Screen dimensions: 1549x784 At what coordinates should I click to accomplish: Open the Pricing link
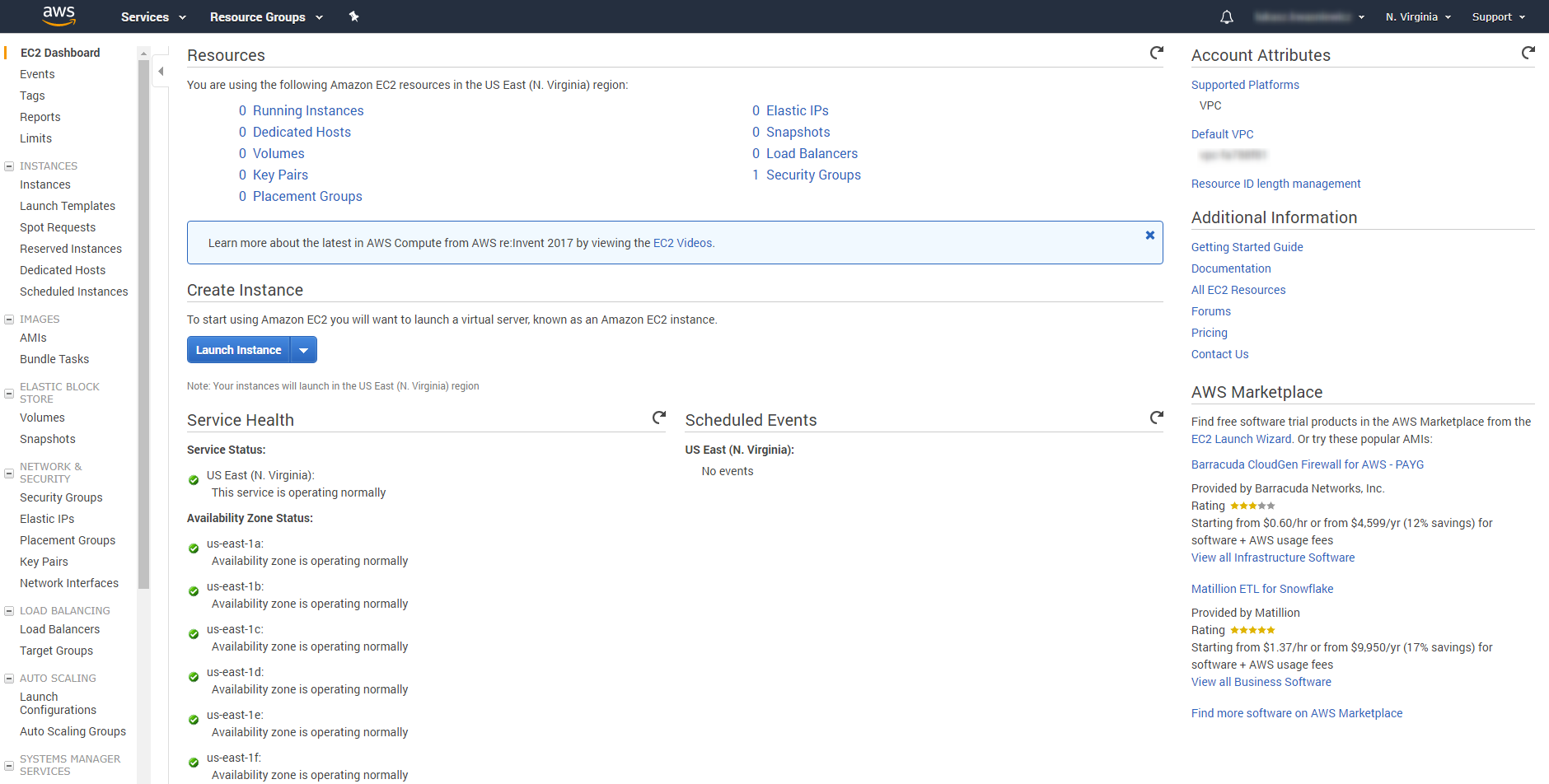(x=1209, y=333)
